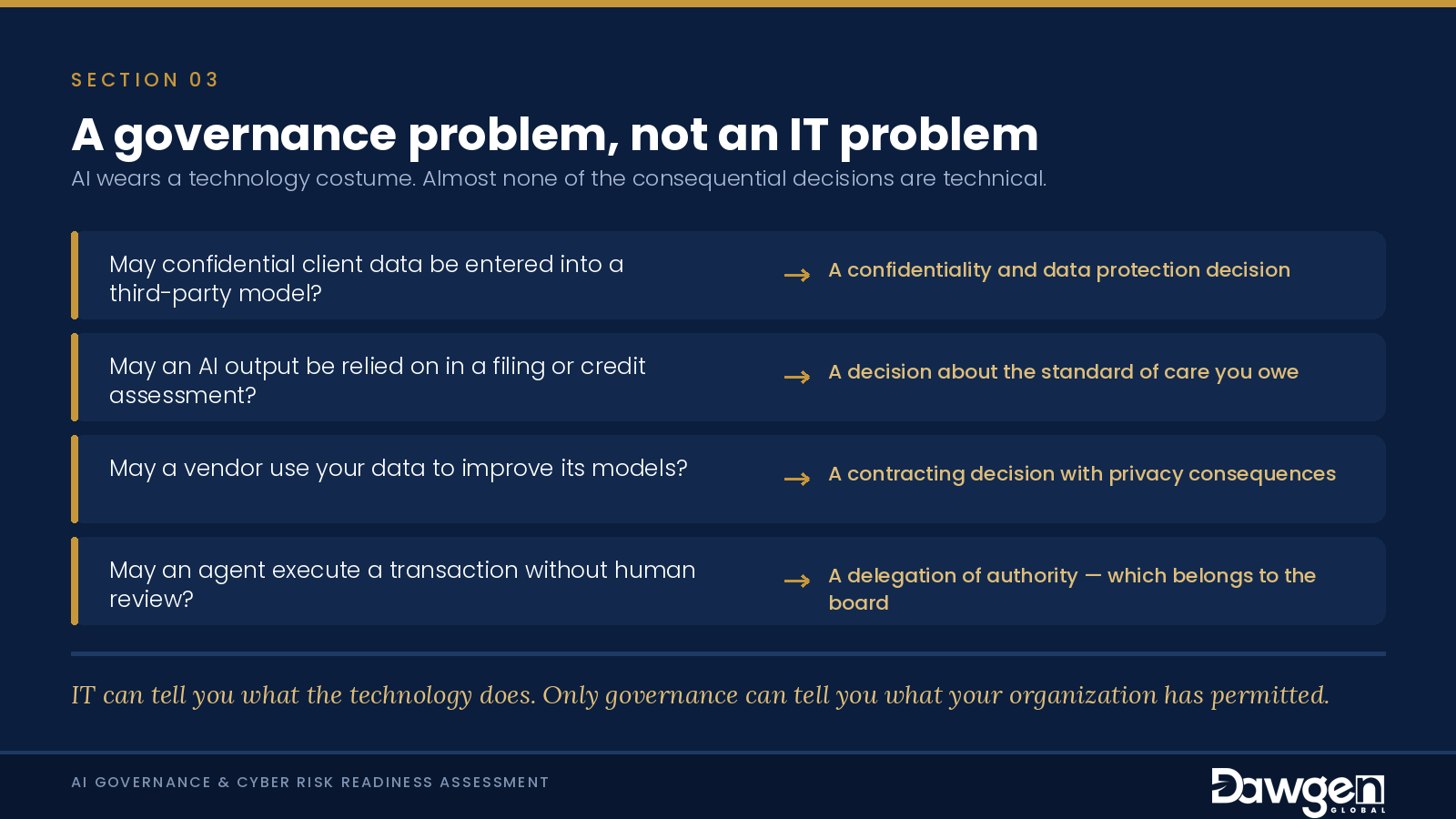Select 'A contracting decision with privacy consequences' text
This screenshot has width=1456, height=819.
tap(1082, 474)
